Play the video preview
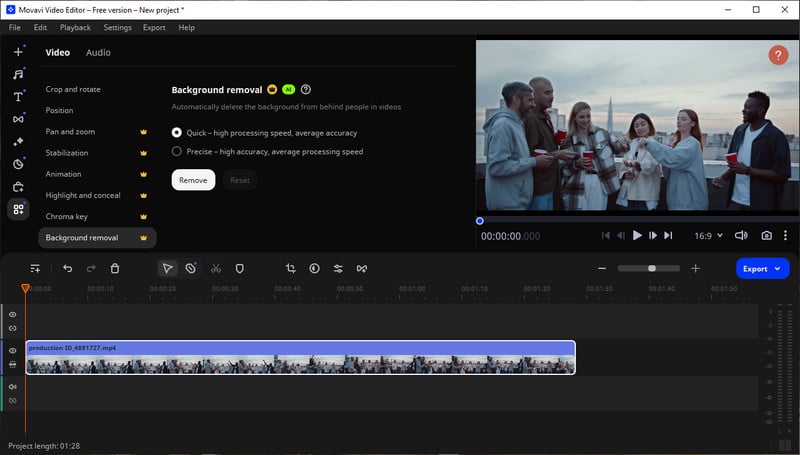 coord(637,235)
